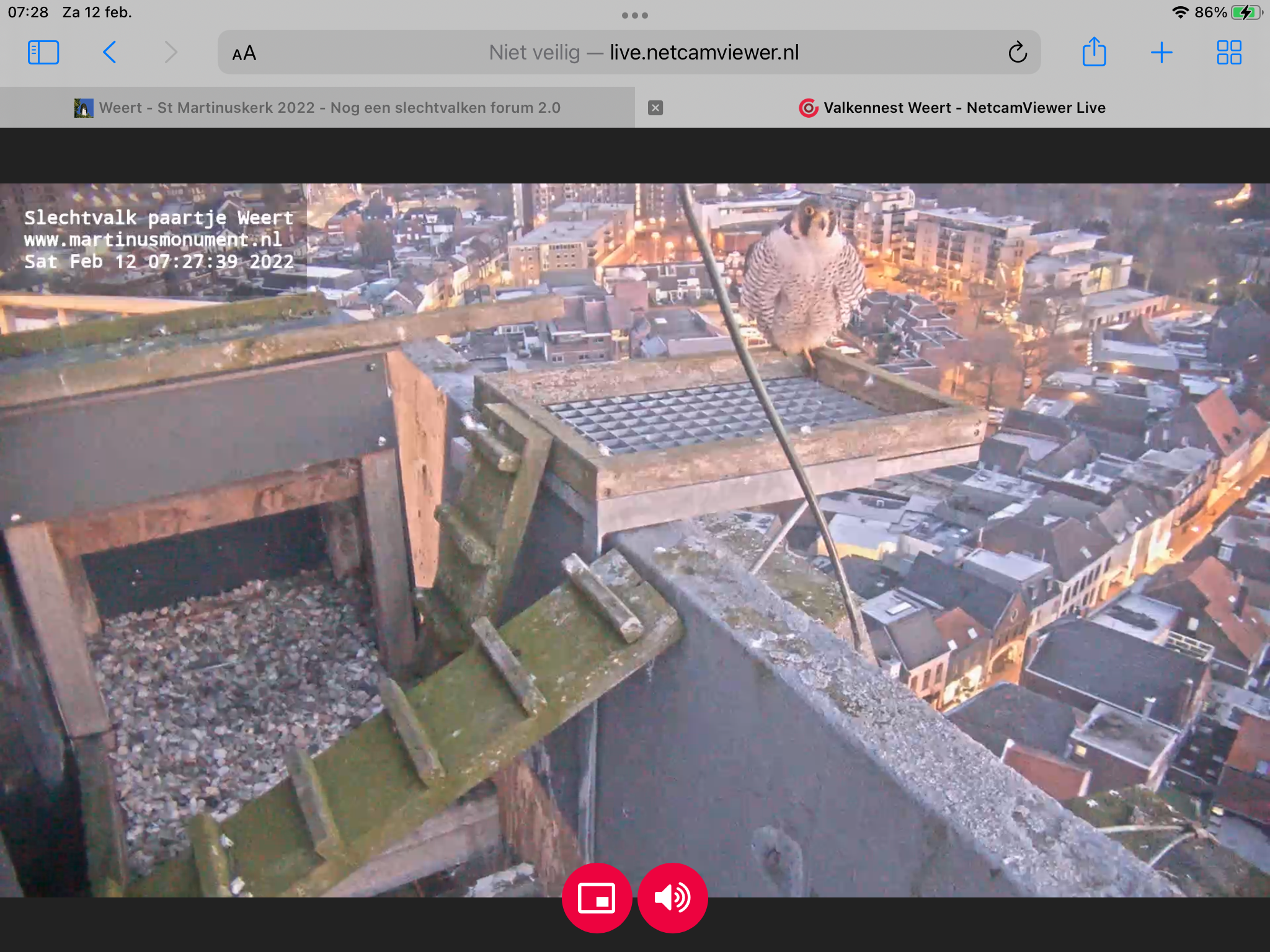Open a new tab with plus icon
This screenshot has height=952, width=1270.
(1161, 53)
